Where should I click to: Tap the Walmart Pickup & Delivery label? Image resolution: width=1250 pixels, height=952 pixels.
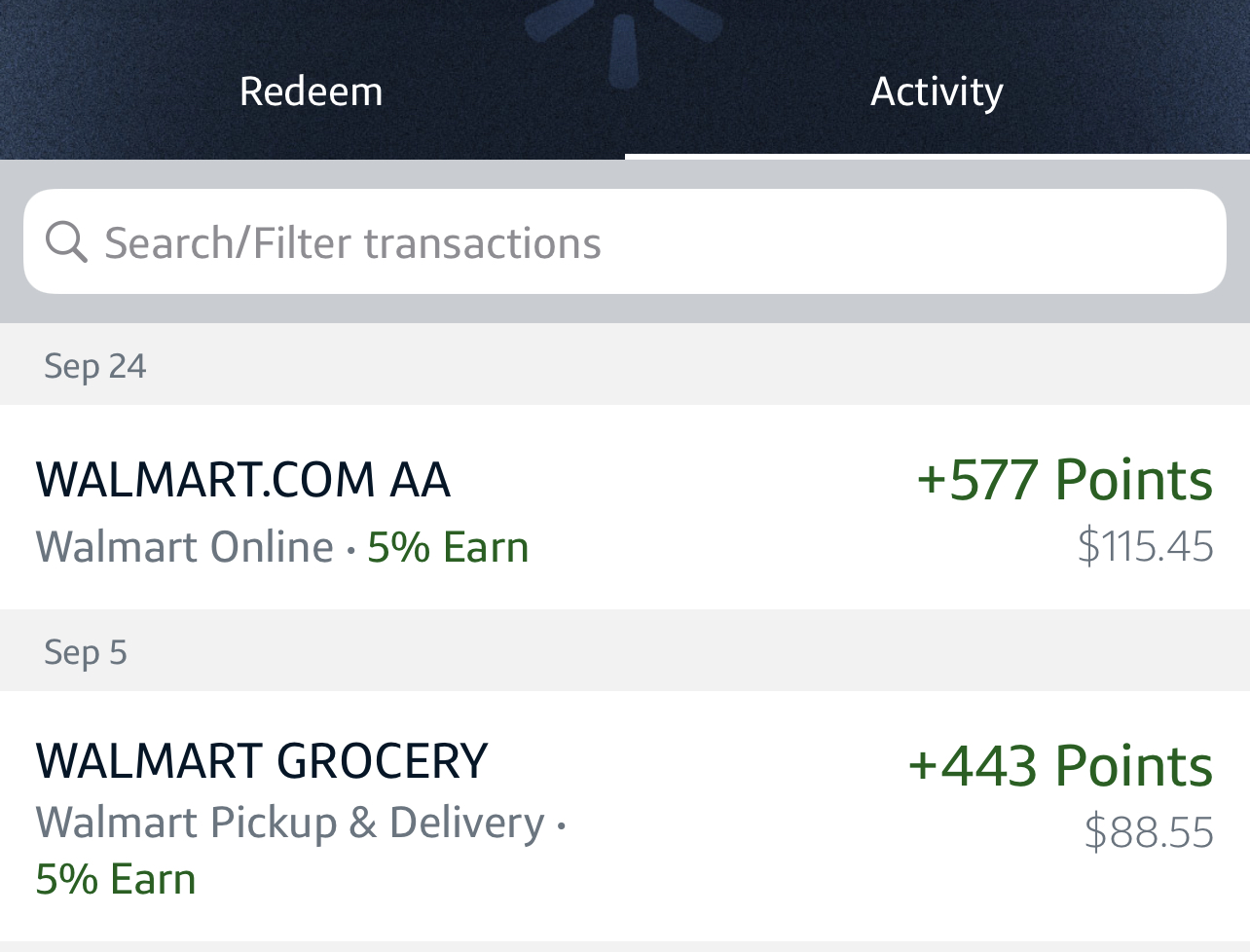pos(290,823)
